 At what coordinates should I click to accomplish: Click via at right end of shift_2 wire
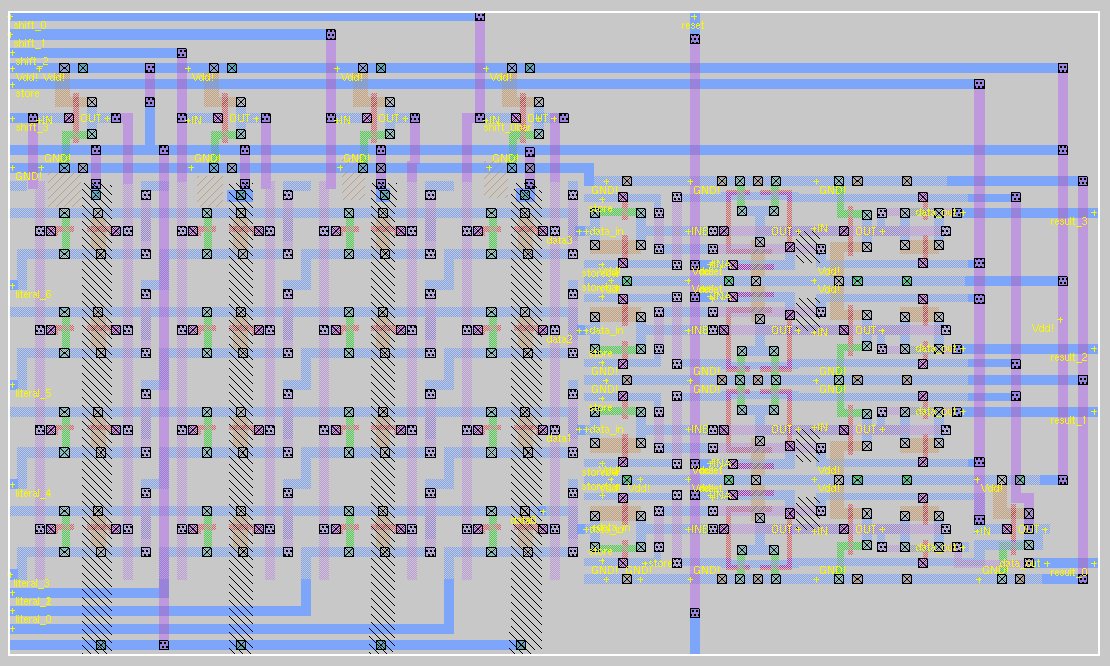pyautogui.click(x=181, y=53)
